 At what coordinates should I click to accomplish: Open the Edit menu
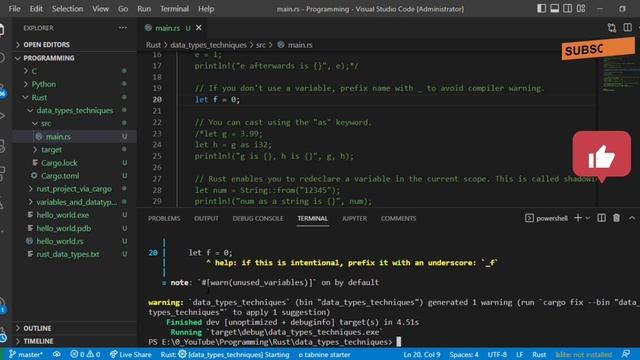(36, 9)
